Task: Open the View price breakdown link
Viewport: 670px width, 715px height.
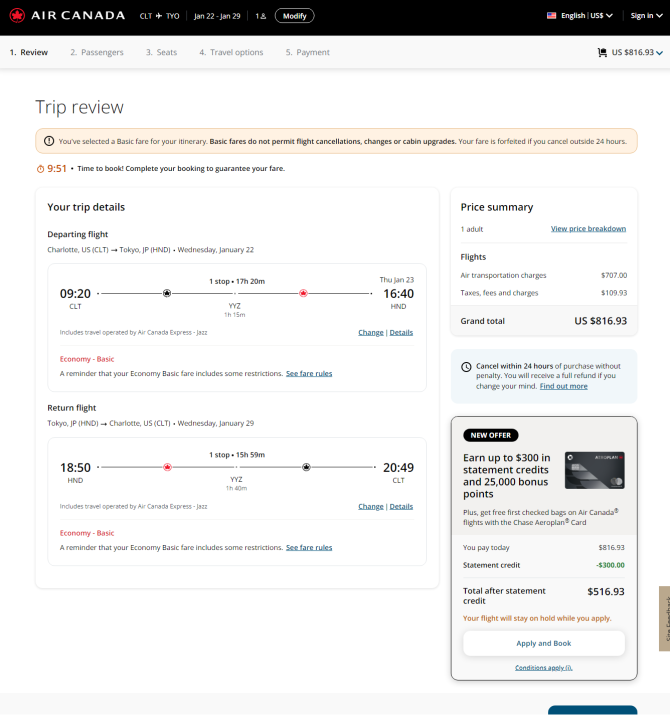Action: coord(588,229)
